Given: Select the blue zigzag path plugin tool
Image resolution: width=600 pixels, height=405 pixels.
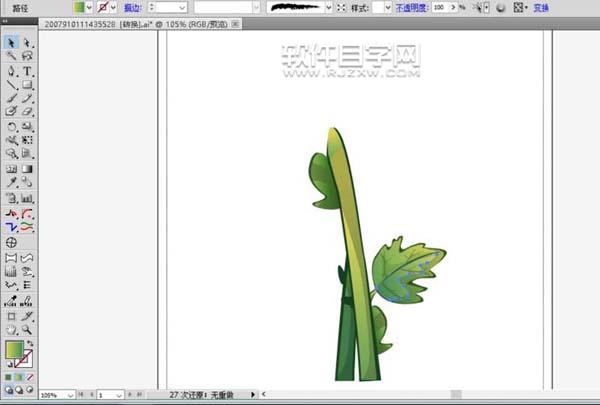Looking at the screenshot, I should (11, 227).
